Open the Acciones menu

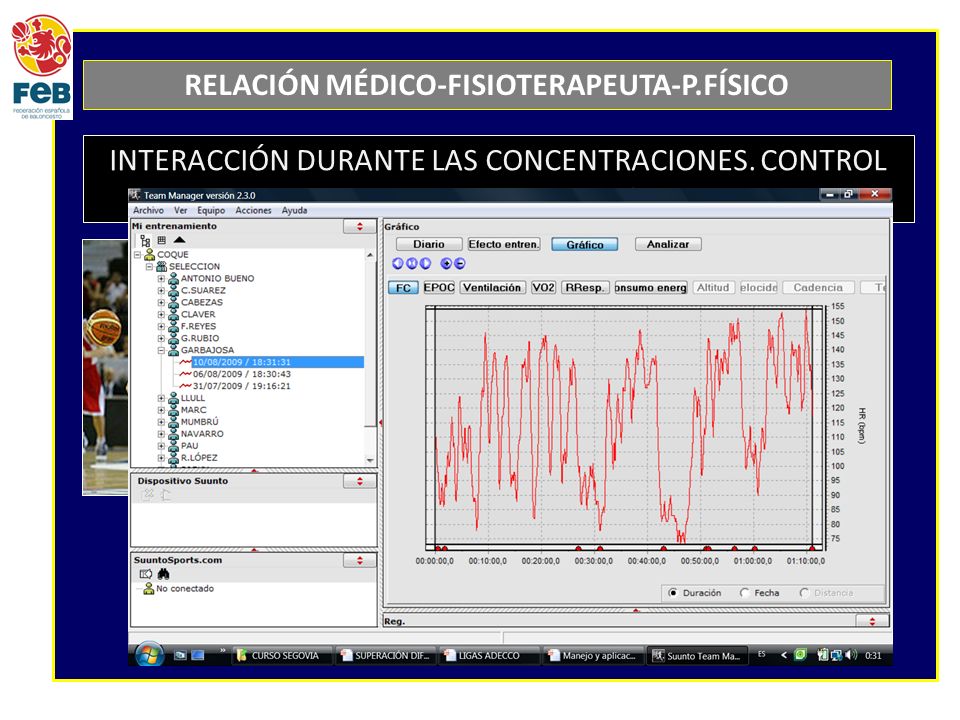point(253,210)
